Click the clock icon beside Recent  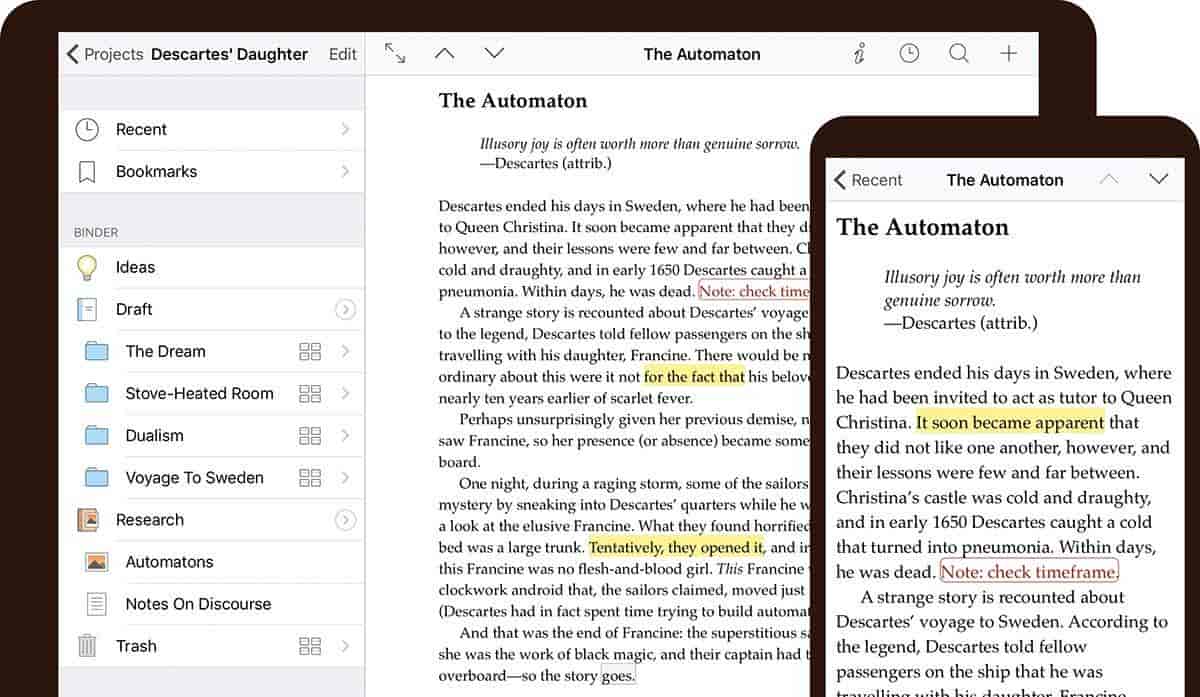click(88, 129)
